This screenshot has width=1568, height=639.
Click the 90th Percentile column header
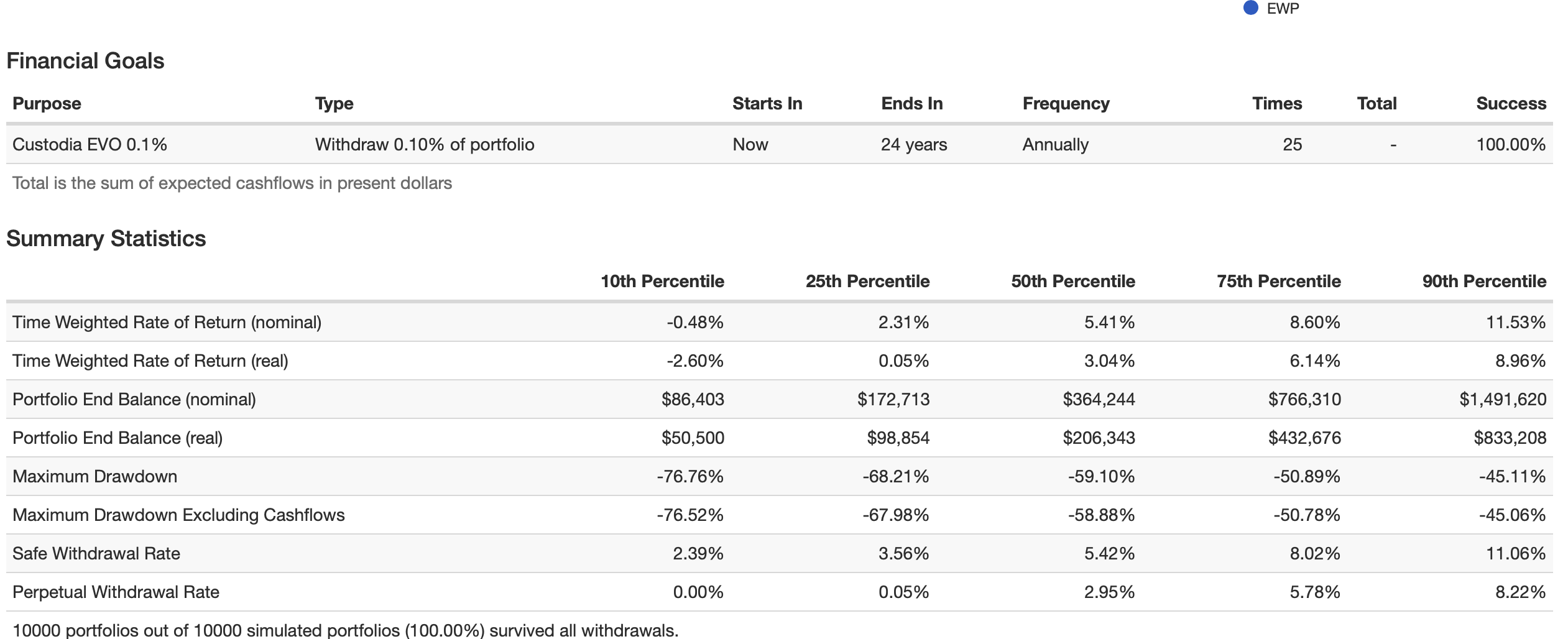pyautogui.click(x=1484, y=282)
